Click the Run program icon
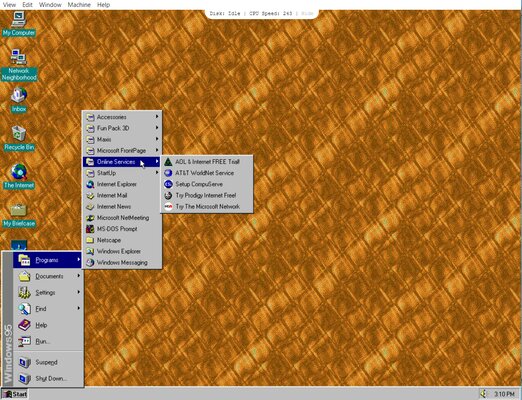The image size is (522, 400). (24, 341)
